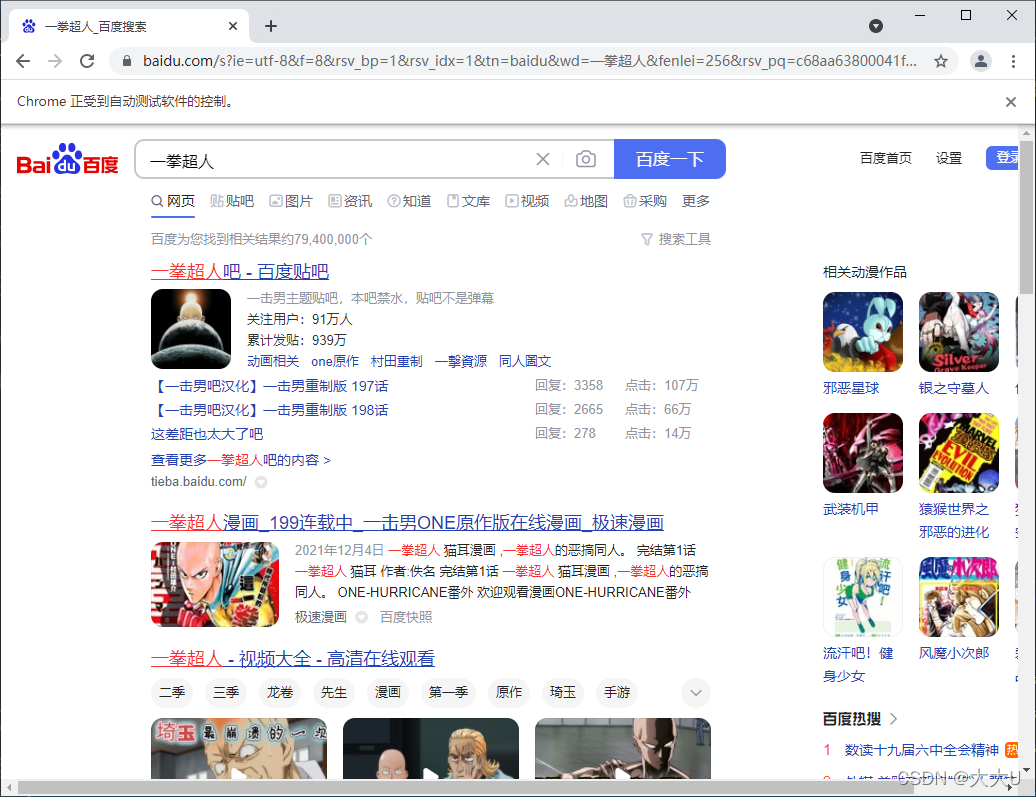The width and height of the screenshot is (1036, 797).
Task: Open image search via the camera icon
Action: [x=585, y=159]
